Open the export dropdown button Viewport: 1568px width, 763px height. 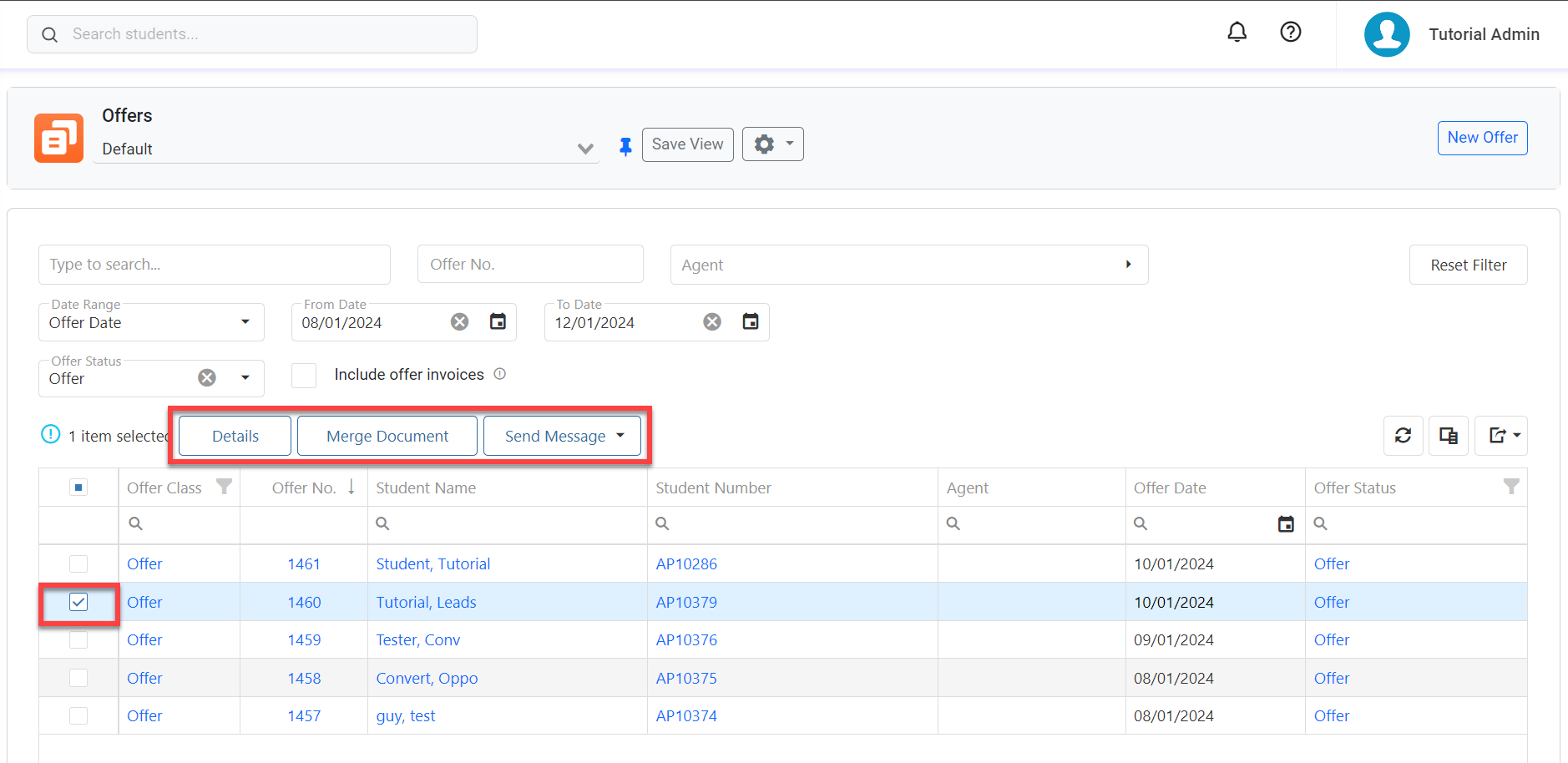(1501, 436)
